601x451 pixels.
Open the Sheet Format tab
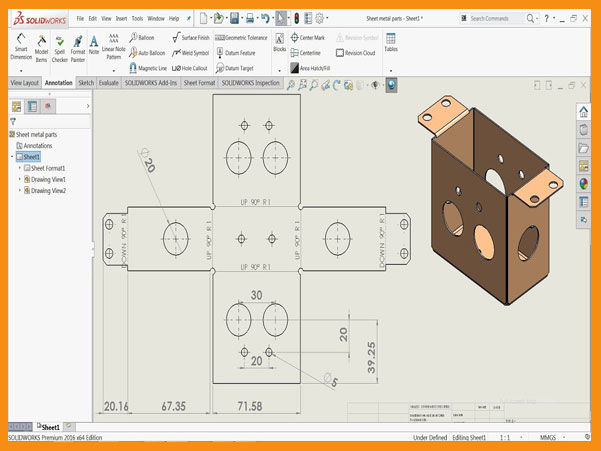pyautogui.click(x=199, y=83)
